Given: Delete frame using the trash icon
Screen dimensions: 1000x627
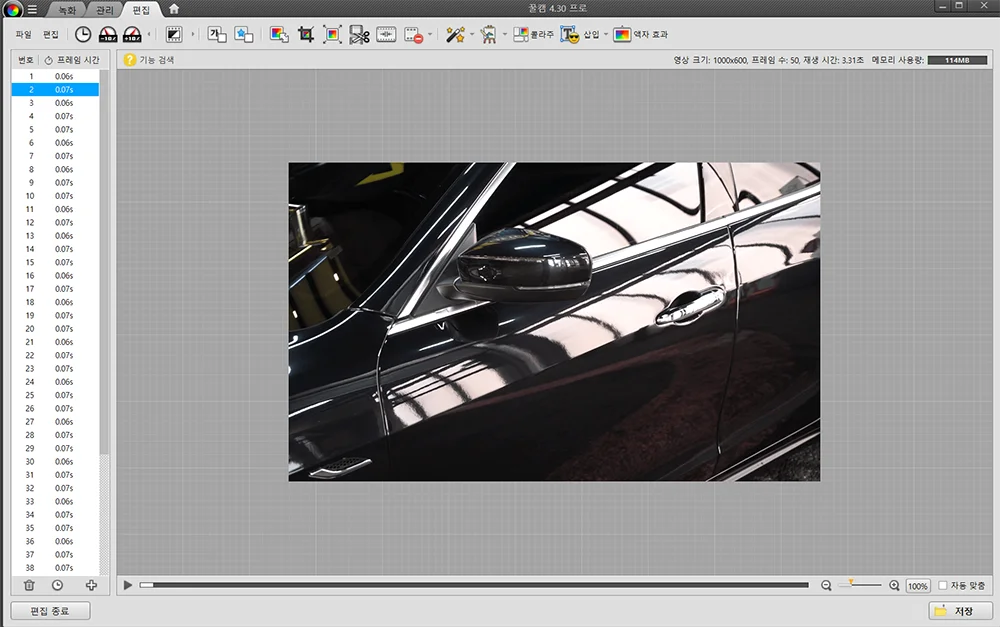Looking at the screenshot, I should click(x=29, y=585).
